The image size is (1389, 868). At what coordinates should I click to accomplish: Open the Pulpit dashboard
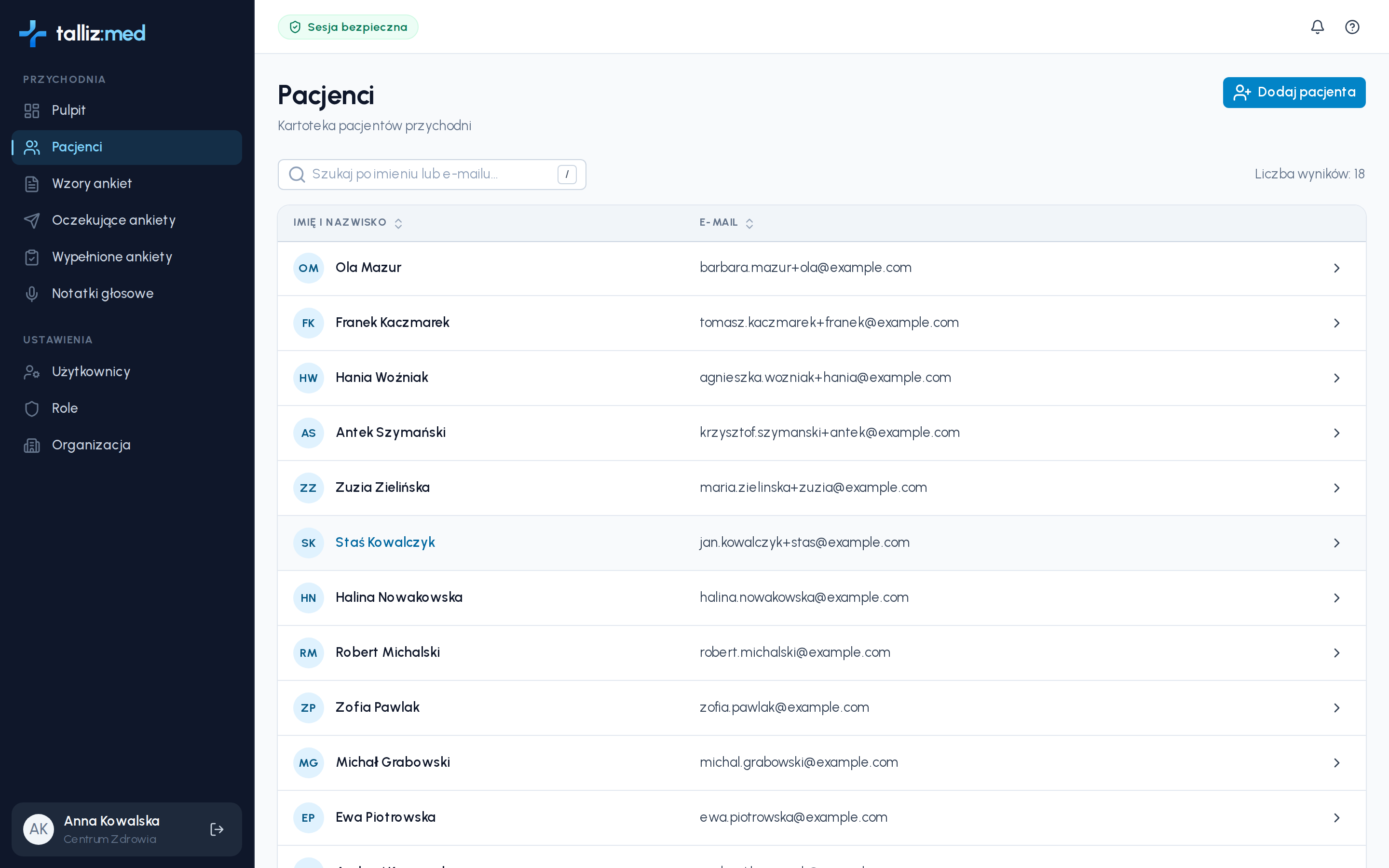(x=126, y=110)
